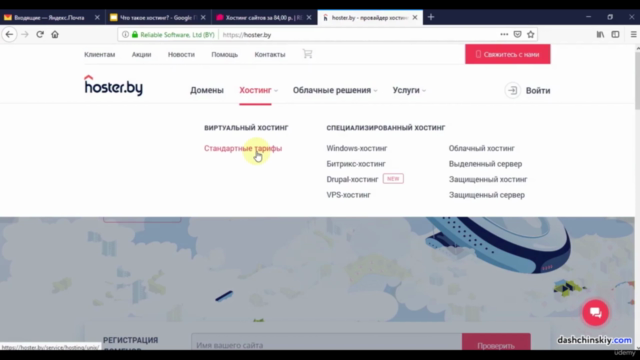
Task: Open Клиентам in top menu
Action: (x=100, y=54)
